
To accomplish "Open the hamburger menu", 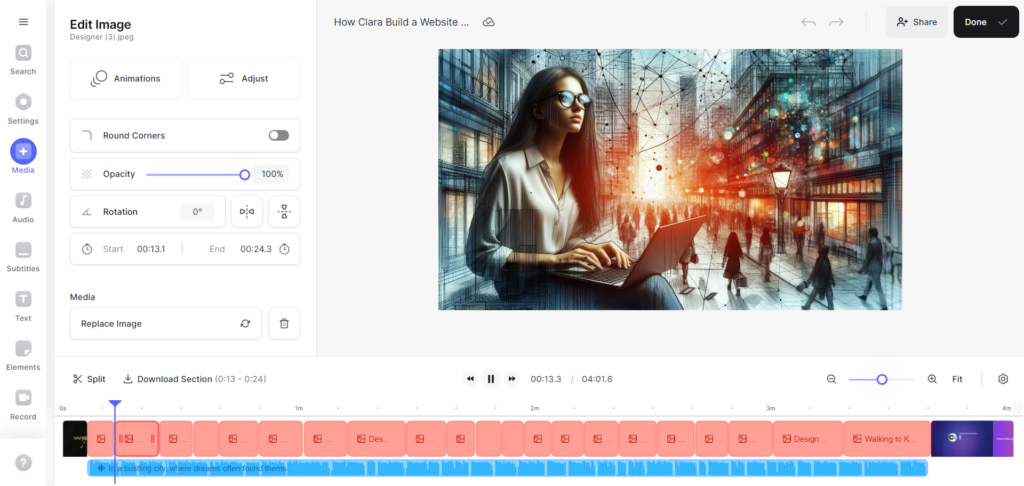I will (x=24, y=22).
